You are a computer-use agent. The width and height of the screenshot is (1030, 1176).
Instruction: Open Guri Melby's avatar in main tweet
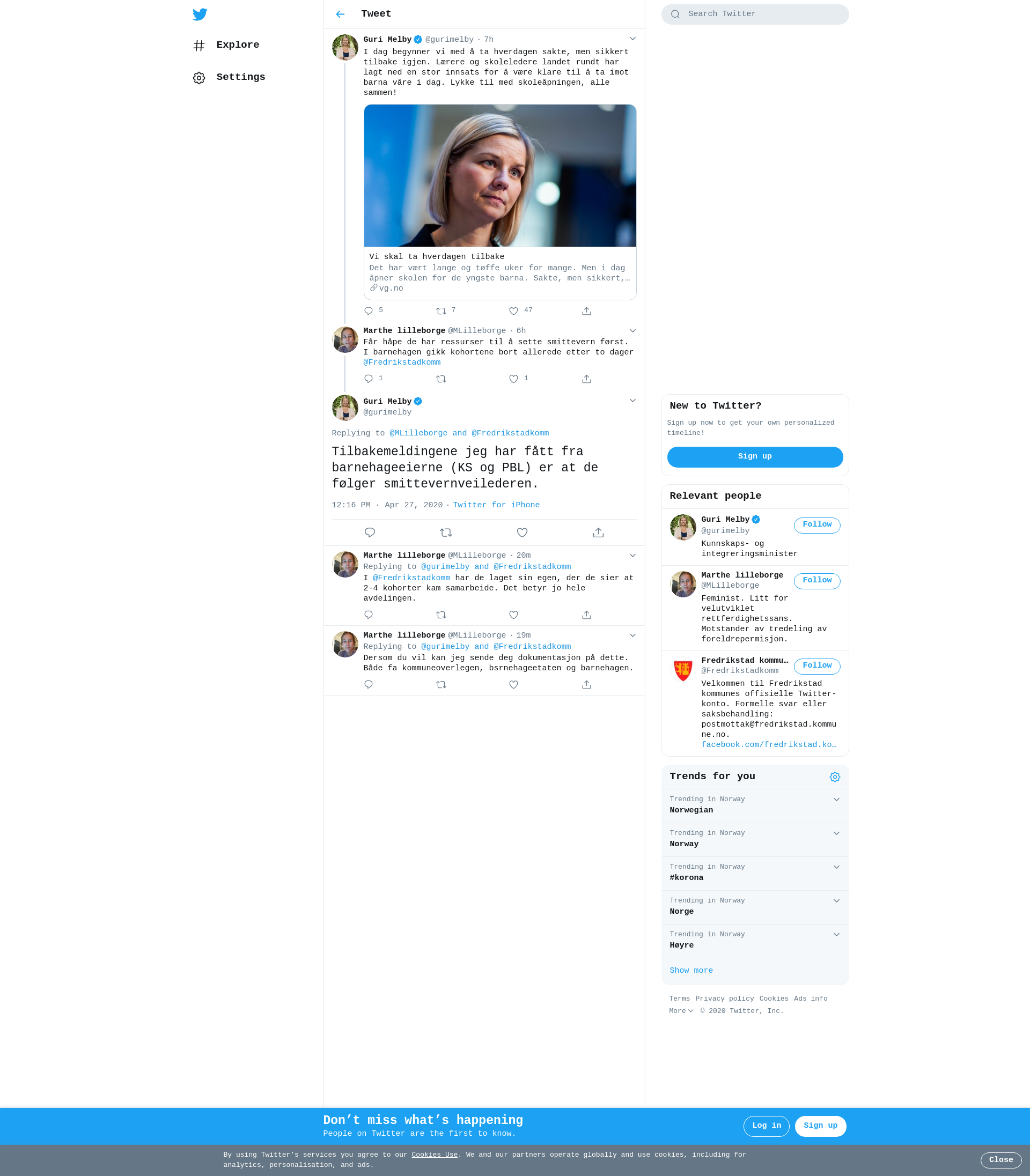tap(345, 408)
